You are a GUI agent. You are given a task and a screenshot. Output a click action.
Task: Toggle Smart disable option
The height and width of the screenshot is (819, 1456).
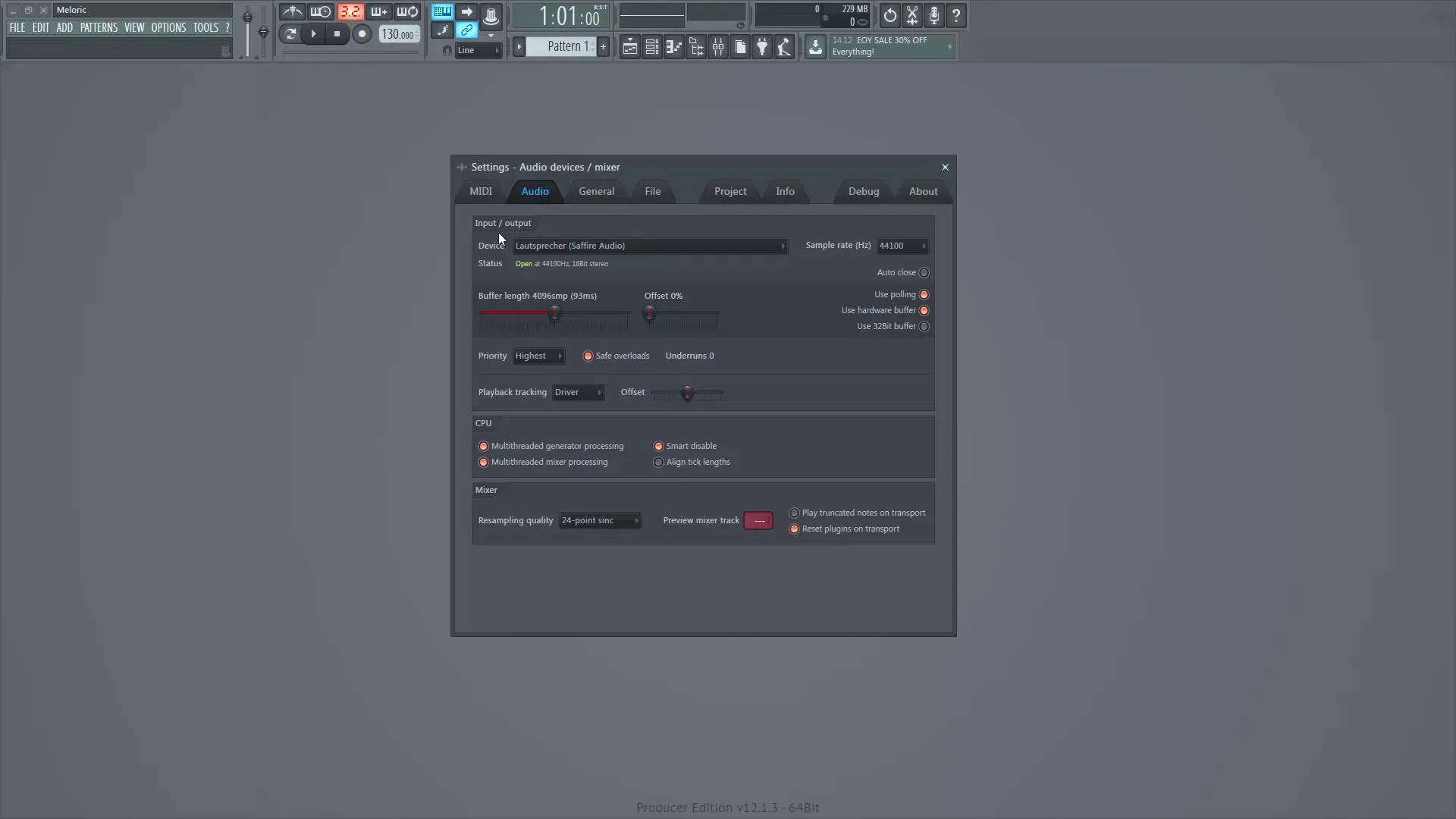658,446
